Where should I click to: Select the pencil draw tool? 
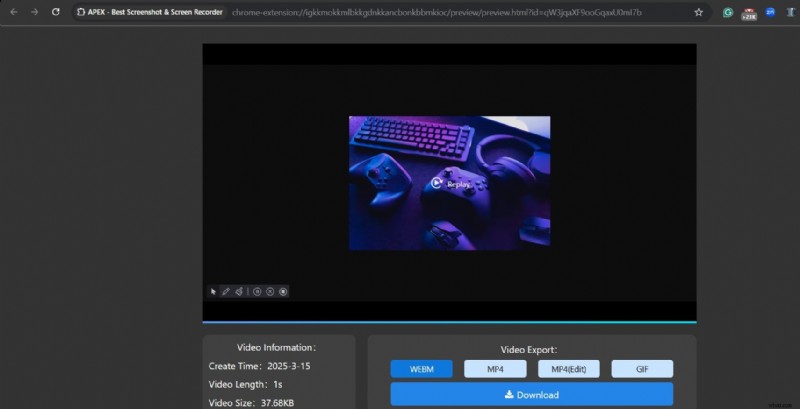(226, 292)
